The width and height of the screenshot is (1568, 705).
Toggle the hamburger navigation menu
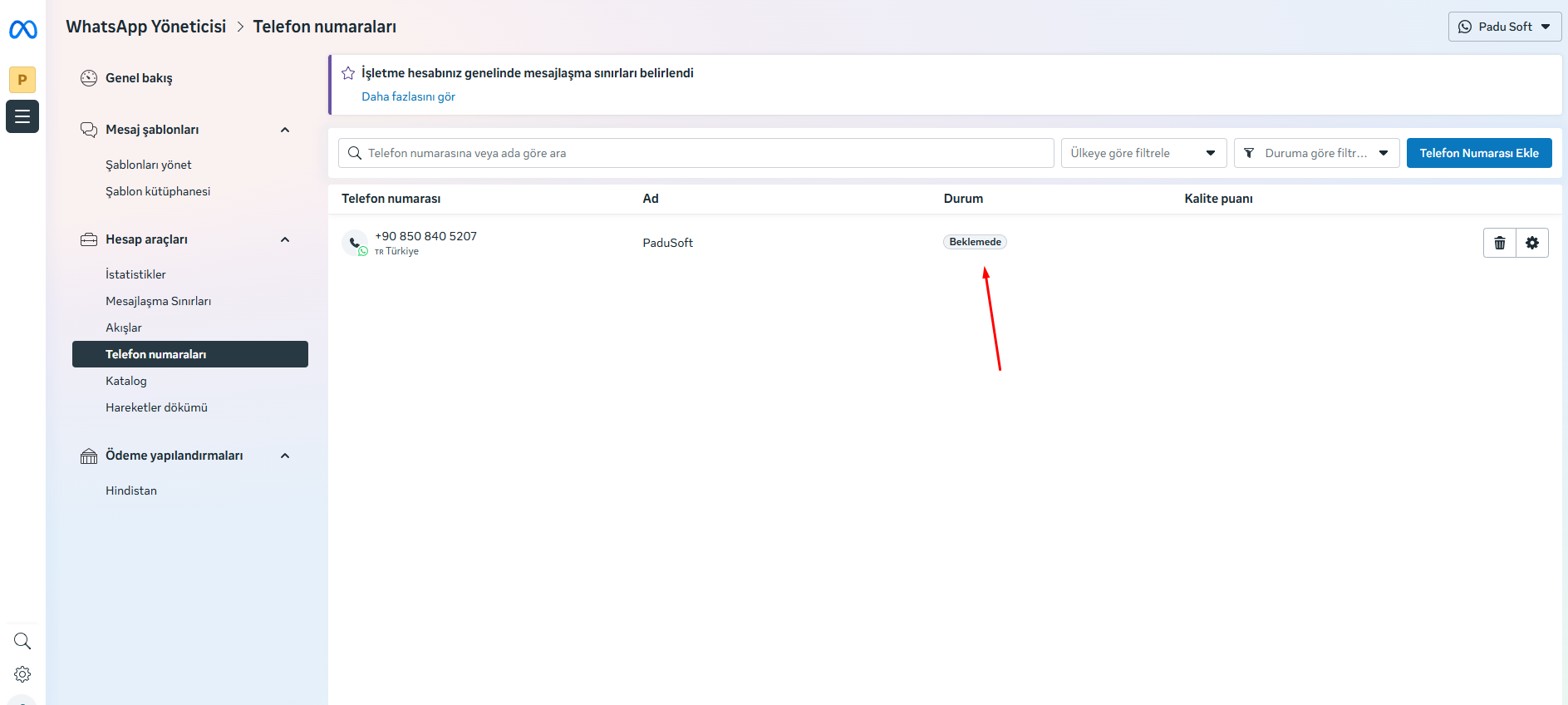coord(22,116)
